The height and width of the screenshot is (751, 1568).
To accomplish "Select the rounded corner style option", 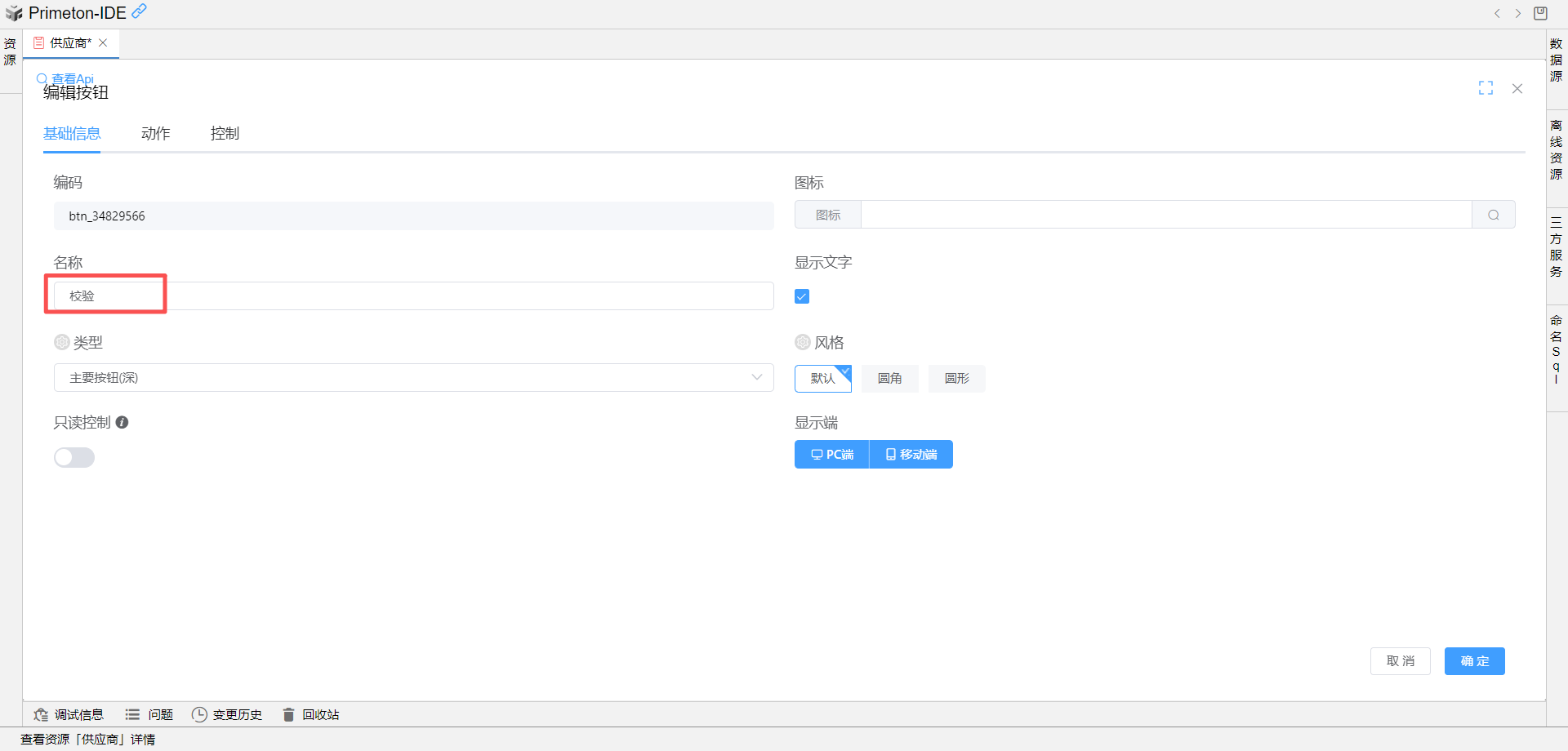I will click(889, 379).
